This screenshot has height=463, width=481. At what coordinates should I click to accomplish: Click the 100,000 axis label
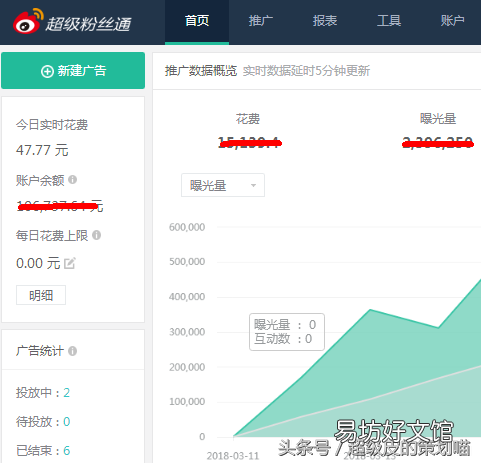pyautogui.click(x=187, y=401)
